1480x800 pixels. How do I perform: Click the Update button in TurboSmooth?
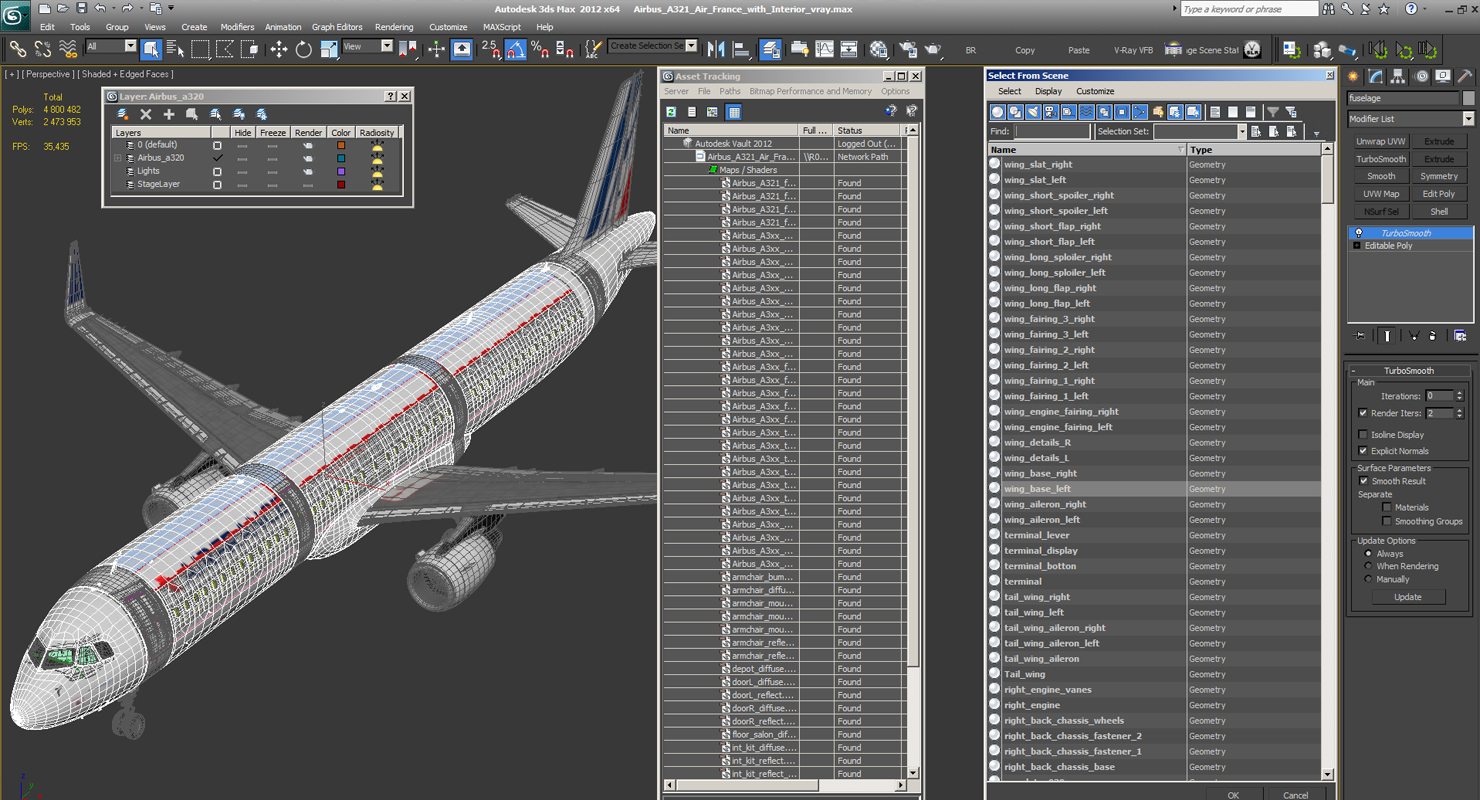click(1408, 597)
